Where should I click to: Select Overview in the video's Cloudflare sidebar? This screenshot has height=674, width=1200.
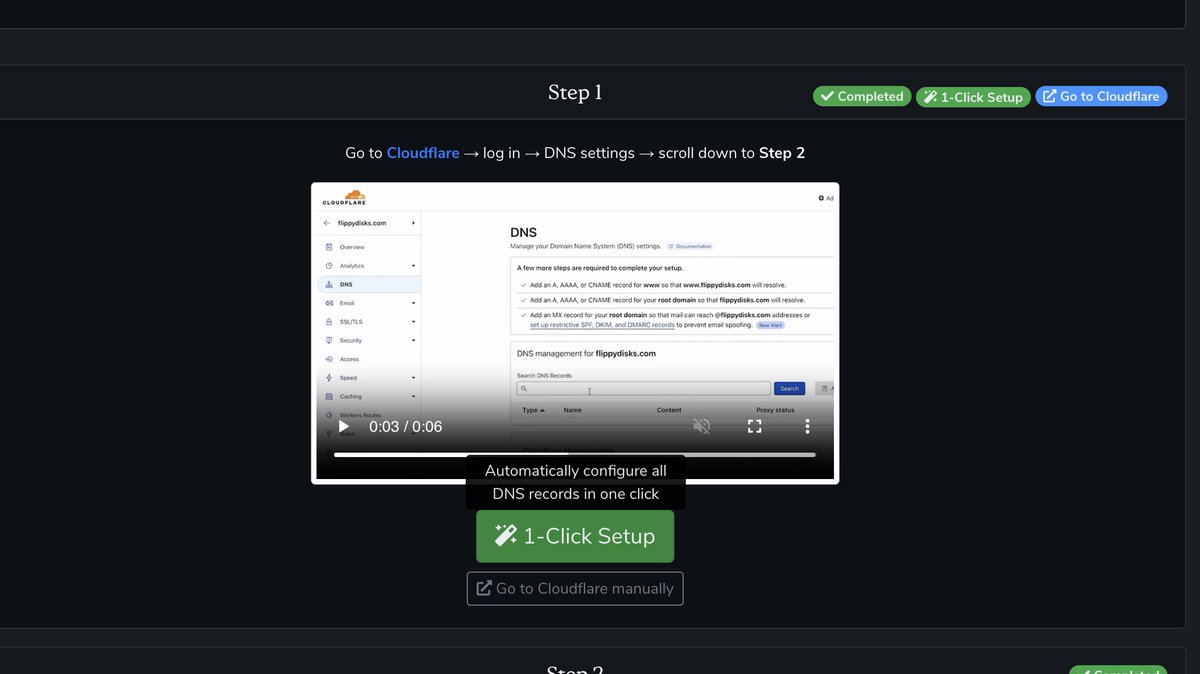coord(352,247)
